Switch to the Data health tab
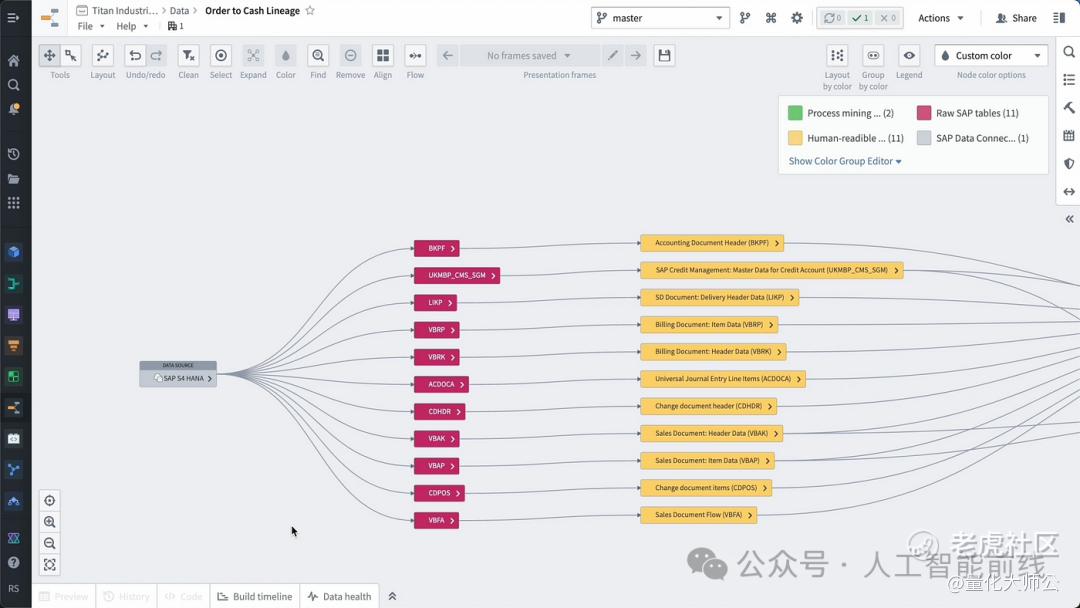The image size is (1080, 608). (340, 596)
